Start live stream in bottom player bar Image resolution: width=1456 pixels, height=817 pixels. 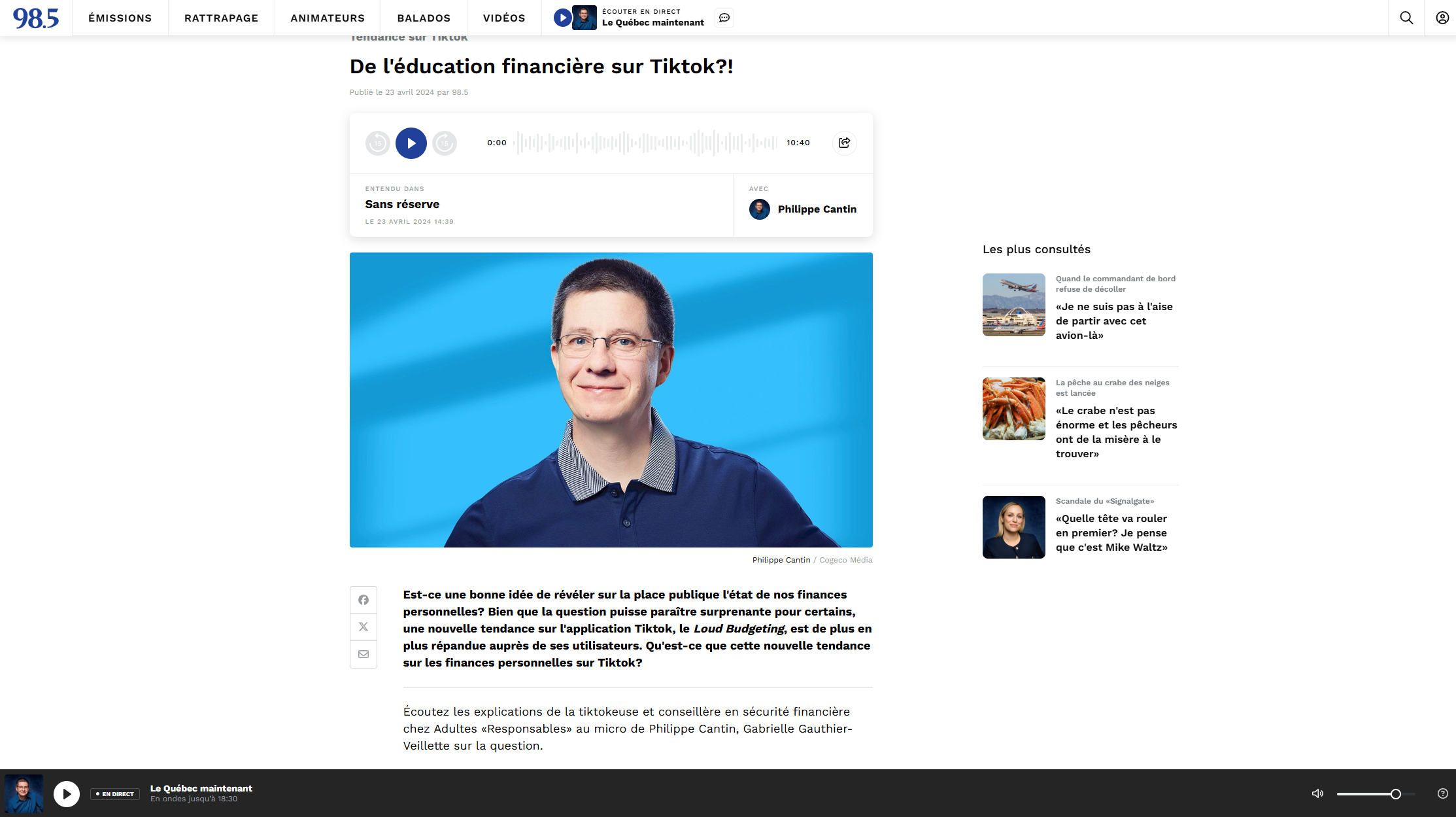click(x=66, y=793)
